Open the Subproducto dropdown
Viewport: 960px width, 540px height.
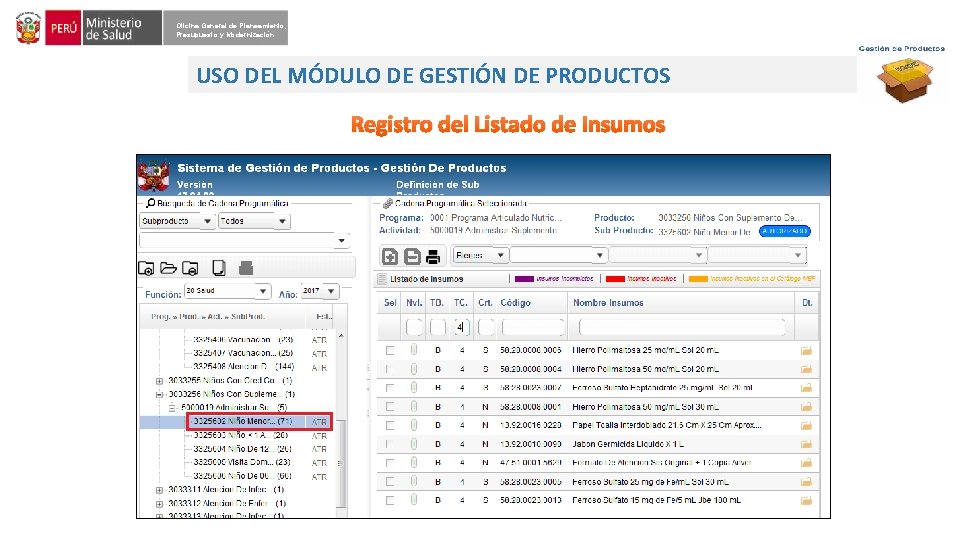click(x=178, y=221)
